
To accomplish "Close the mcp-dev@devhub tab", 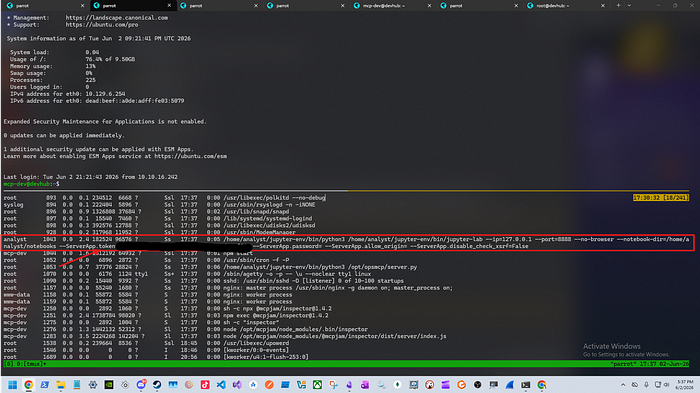I will click(x=429, y=5).
